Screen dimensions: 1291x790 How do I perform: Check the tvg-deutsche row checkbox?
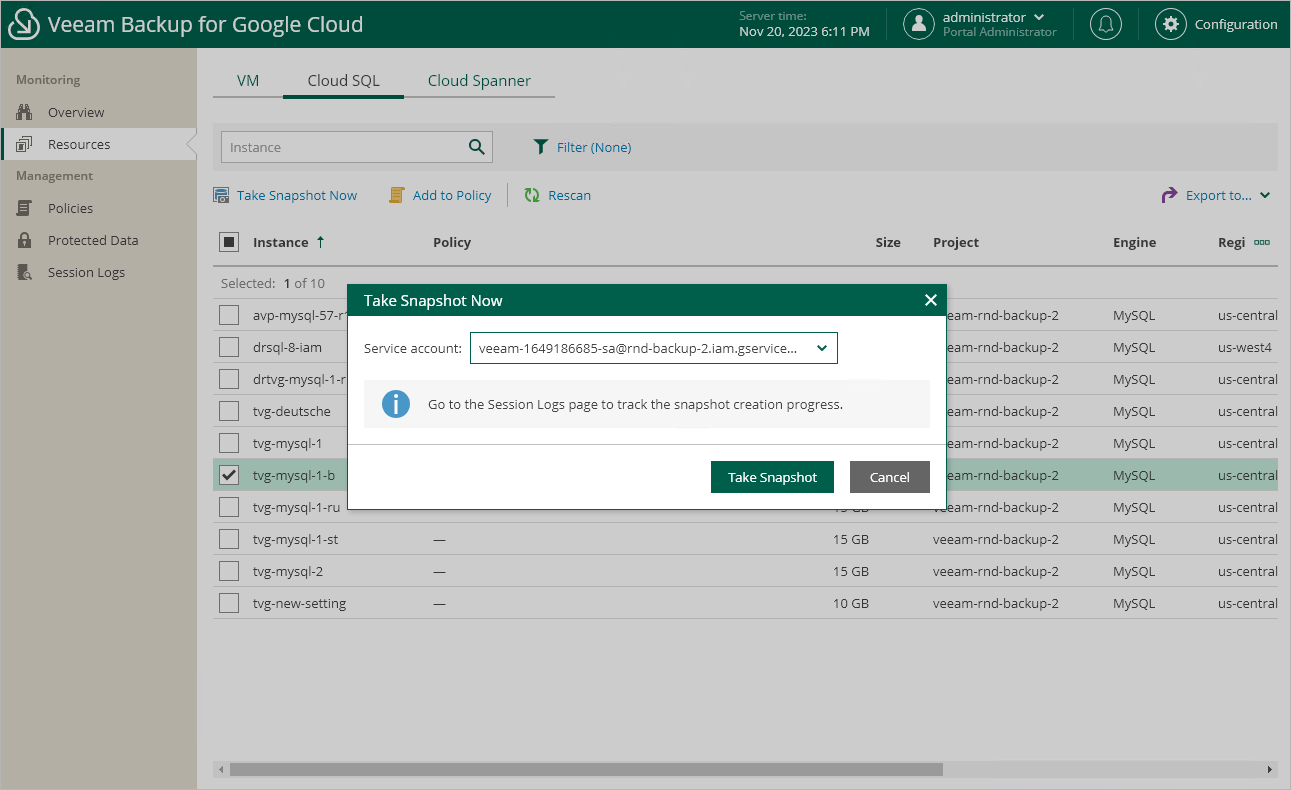point(229,411)
